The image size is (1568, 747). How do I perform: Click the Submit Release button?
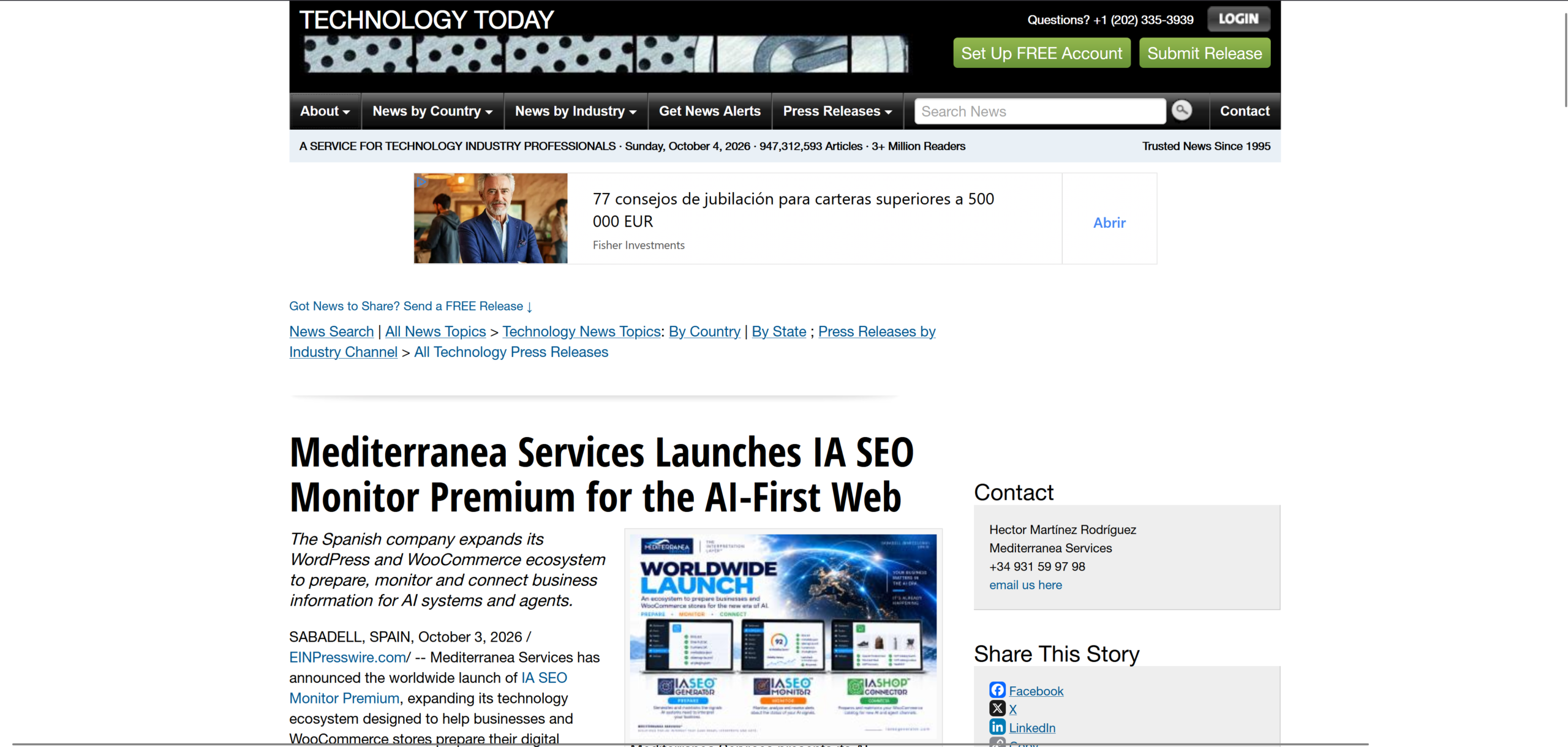[1205, 53]
